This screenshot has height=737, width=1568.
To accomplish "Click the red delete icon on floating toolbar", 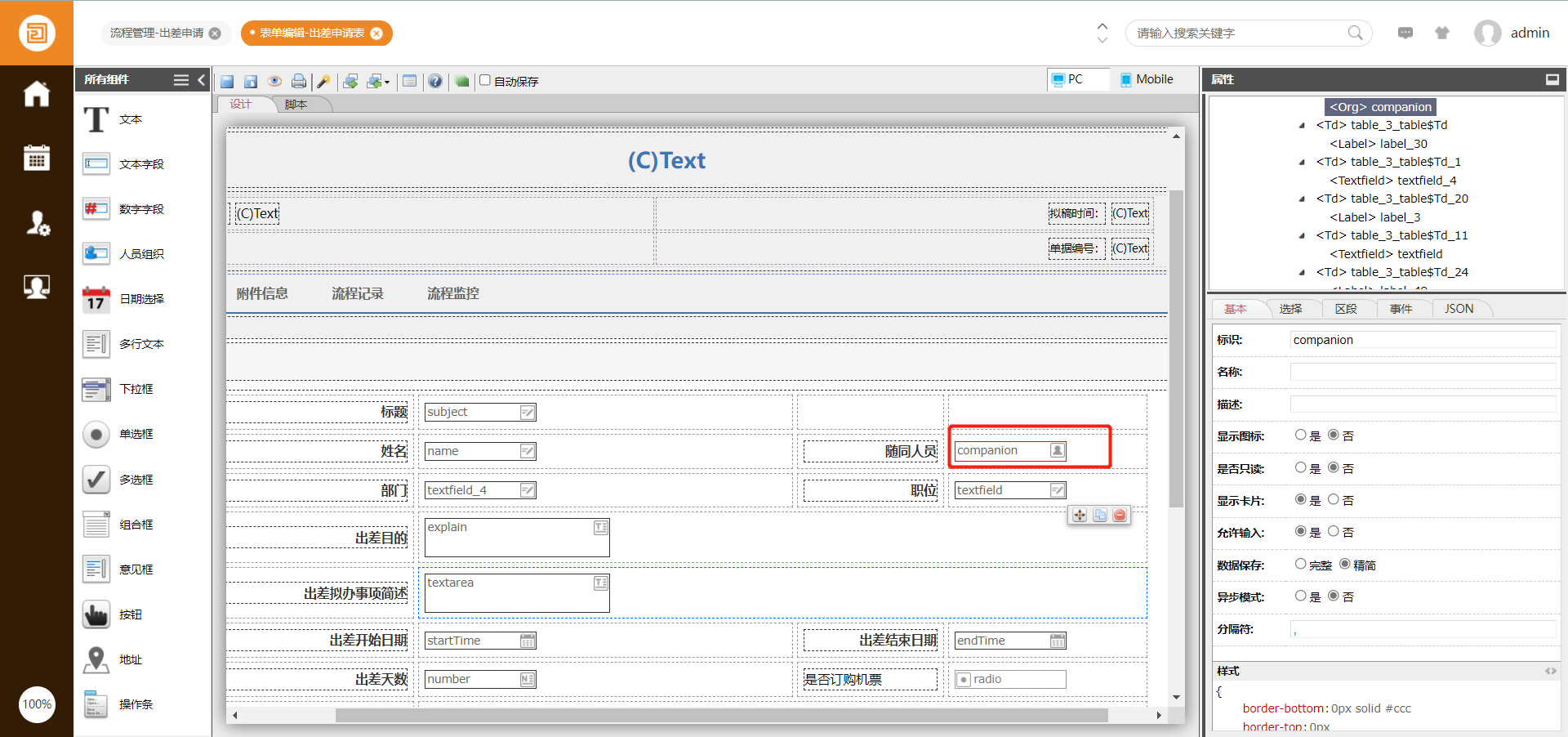I will click(1120, 515).
